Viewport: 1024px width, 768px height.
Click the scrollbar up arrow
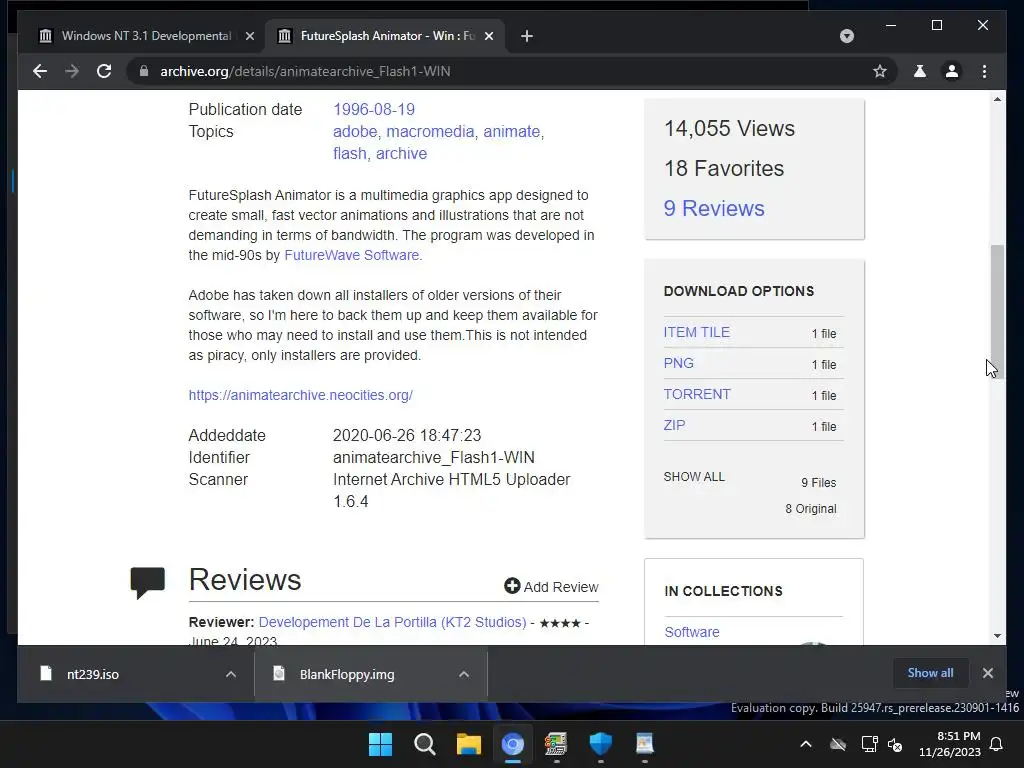point(997,99)
